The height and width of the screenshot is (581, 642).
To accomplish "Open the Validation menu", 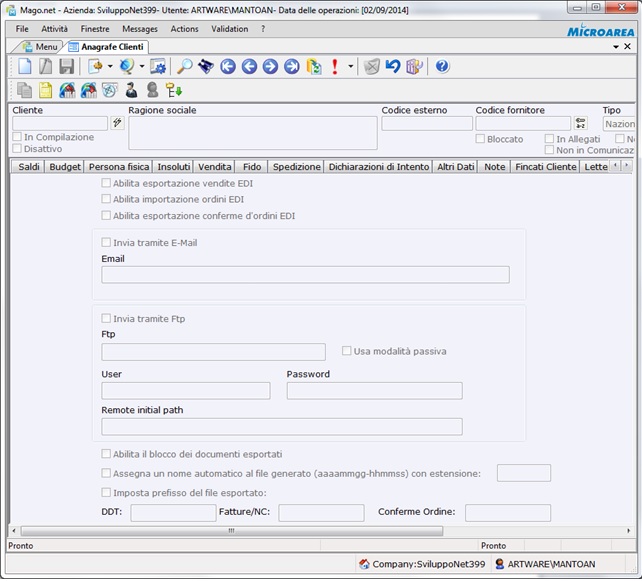I will coord(230,29).
